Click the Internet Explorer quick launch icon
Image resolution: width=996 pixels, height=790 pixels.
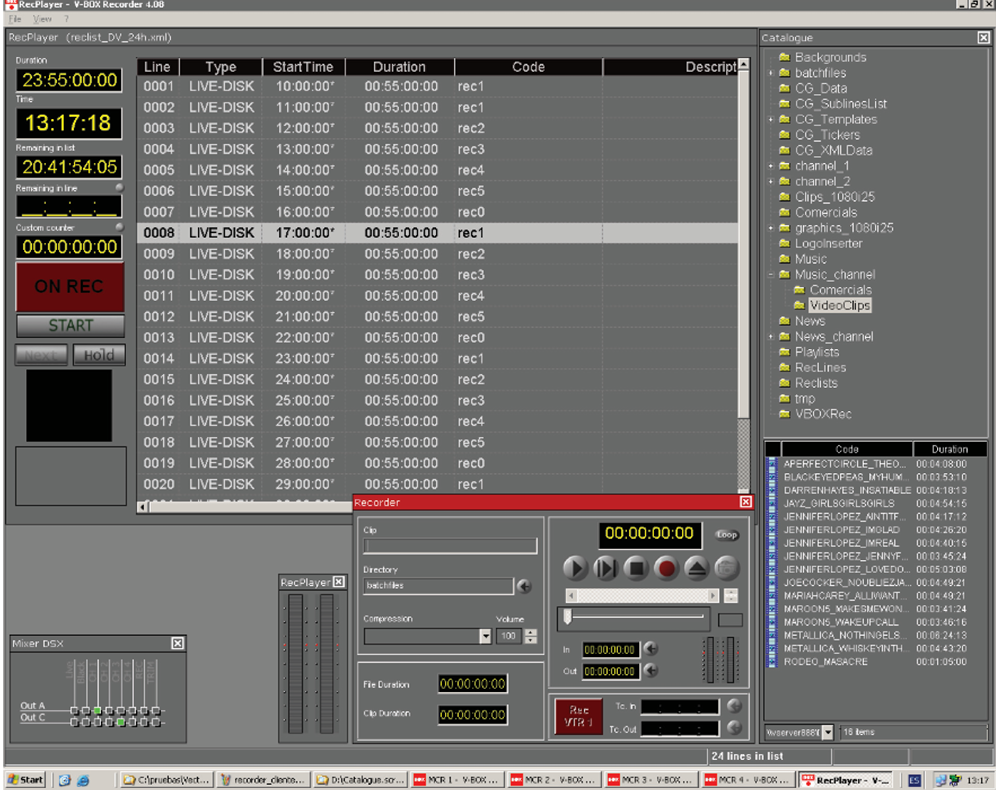tap(83, 780)
